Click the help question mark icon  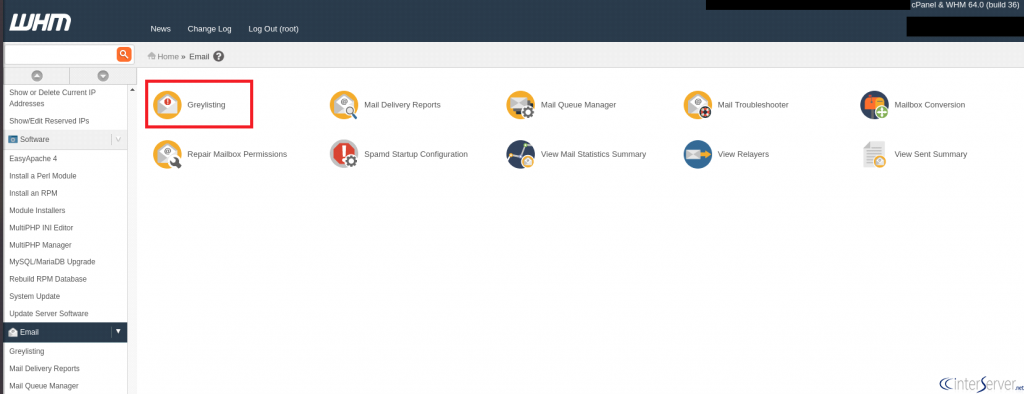(x=219, y=56)
